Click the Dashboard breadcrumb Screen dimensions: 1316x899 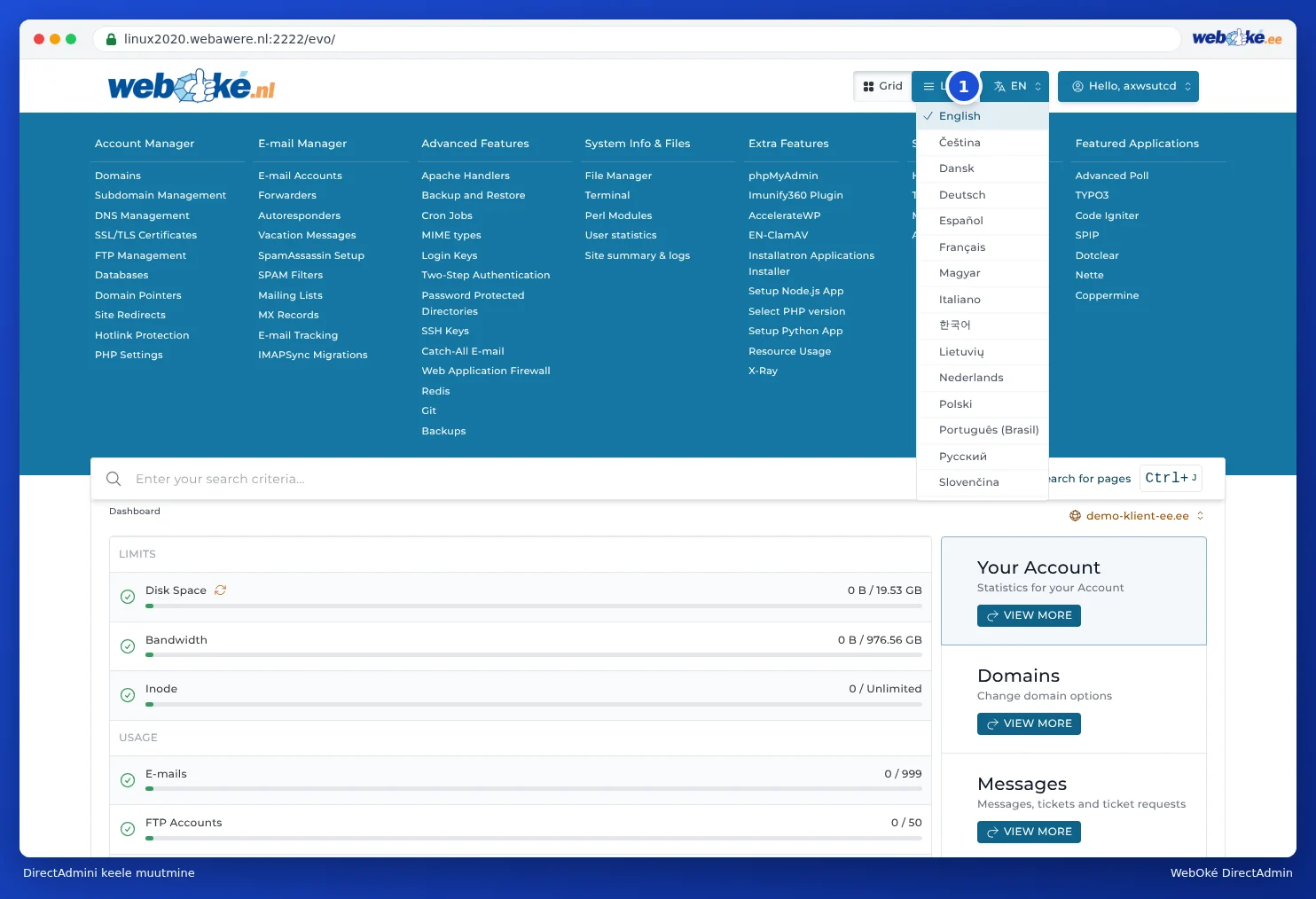135,512
